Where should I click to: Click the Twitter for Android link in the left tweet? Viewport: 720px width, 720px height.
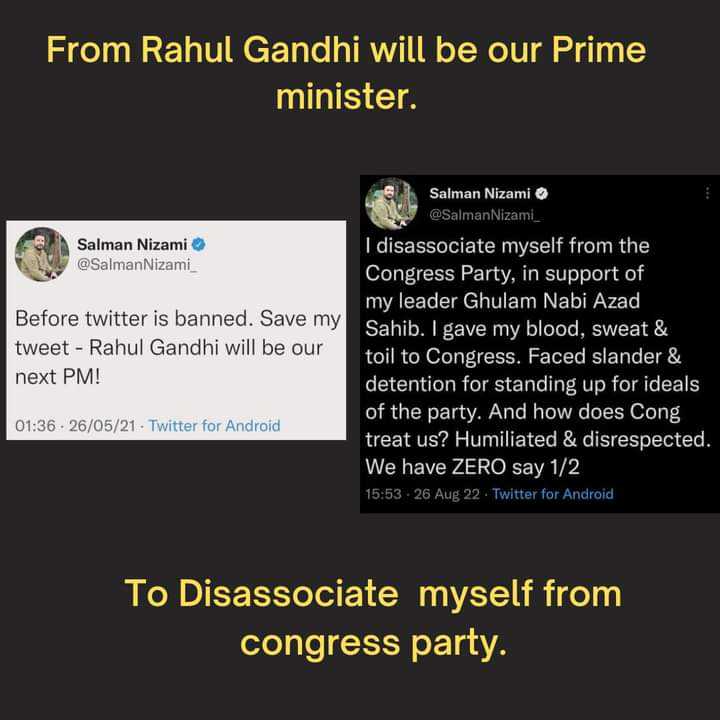click(x=214, y=426)
